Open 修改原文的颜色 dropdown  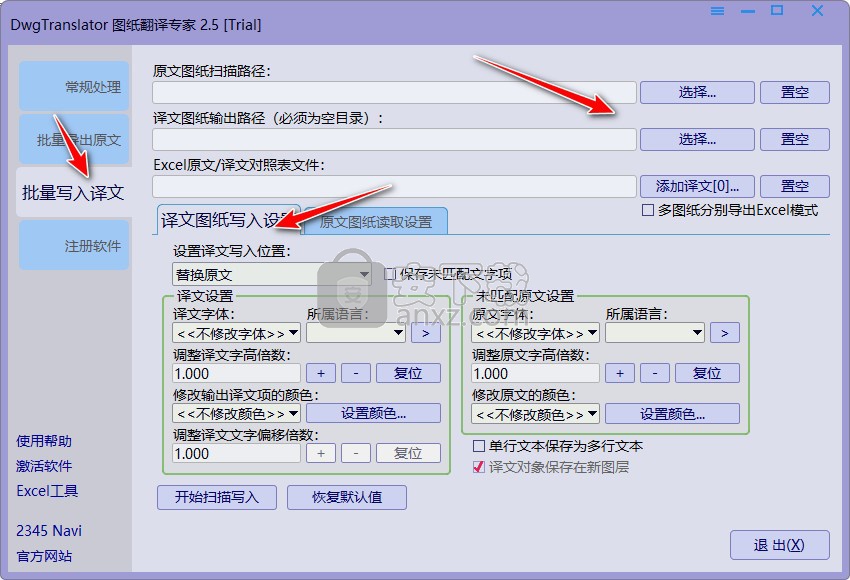point(536,414)
